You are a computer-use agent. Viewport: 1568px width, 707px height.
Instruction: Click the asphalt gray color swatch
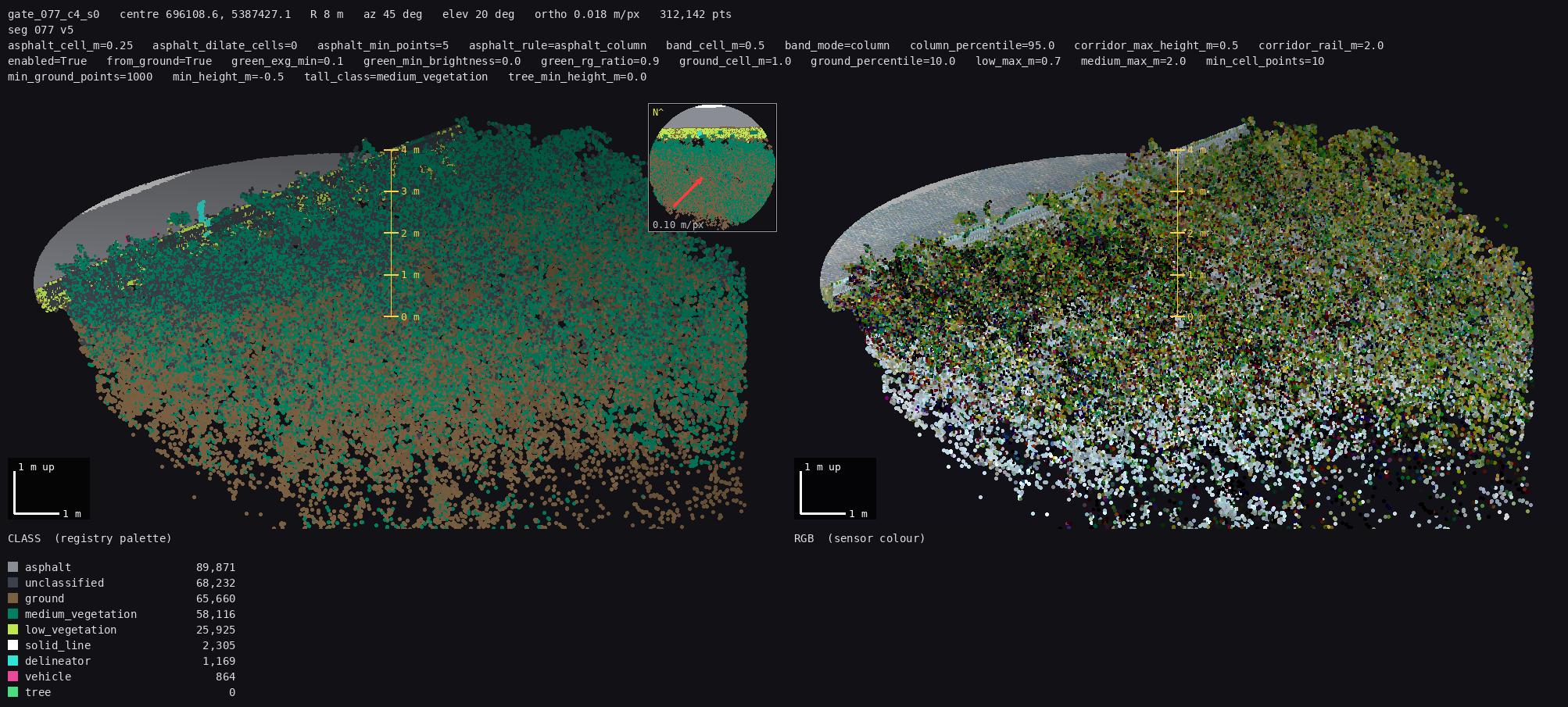pos(13,567)
